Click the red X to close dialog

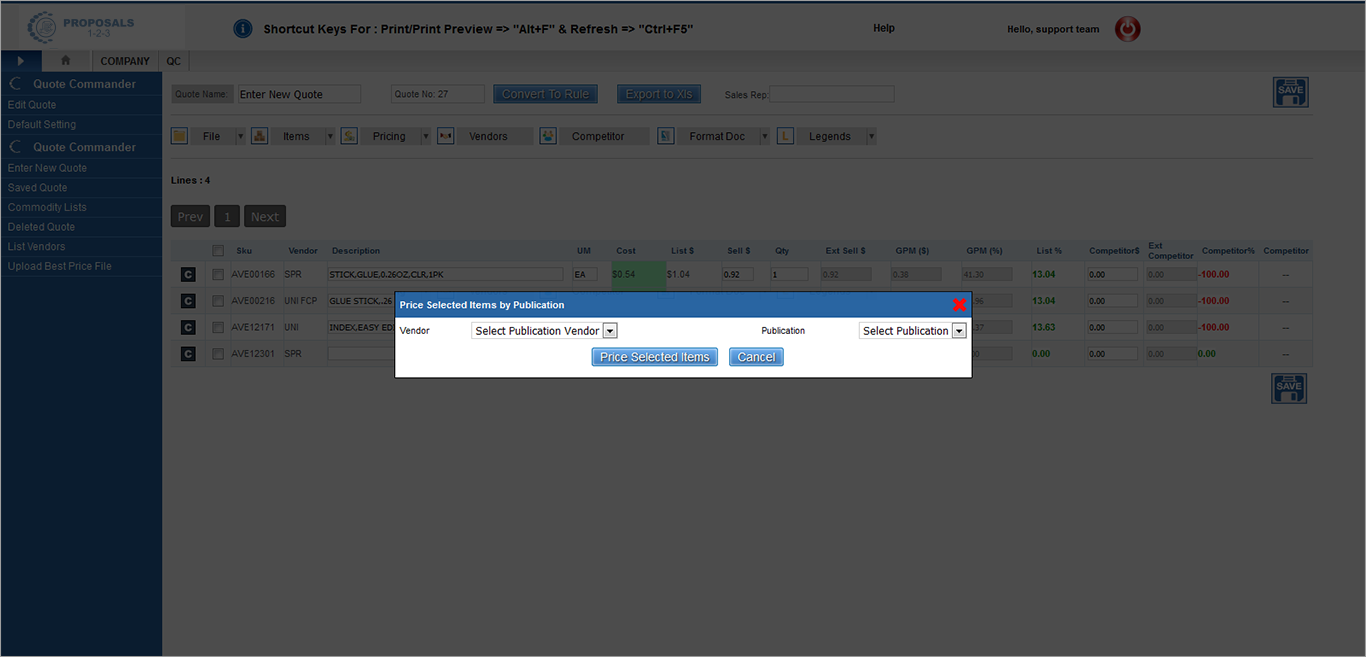959,305
